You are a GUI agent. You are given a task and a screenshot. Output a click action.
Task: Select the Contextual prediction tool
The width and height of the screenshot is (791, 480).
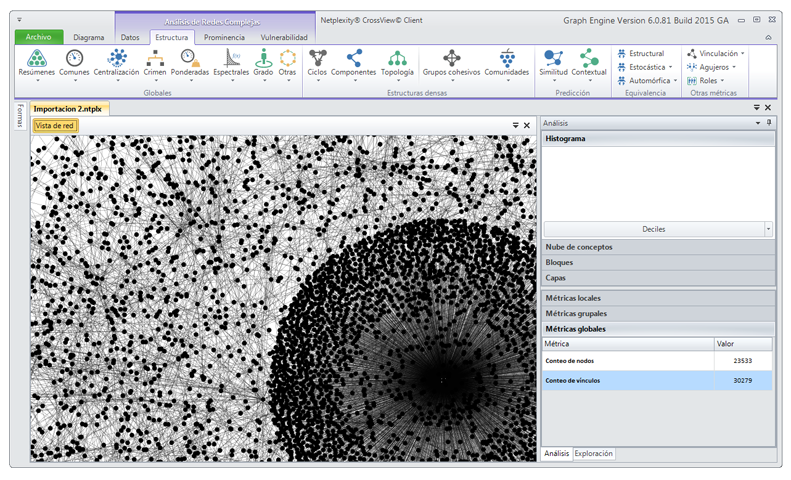click(589, 65)
